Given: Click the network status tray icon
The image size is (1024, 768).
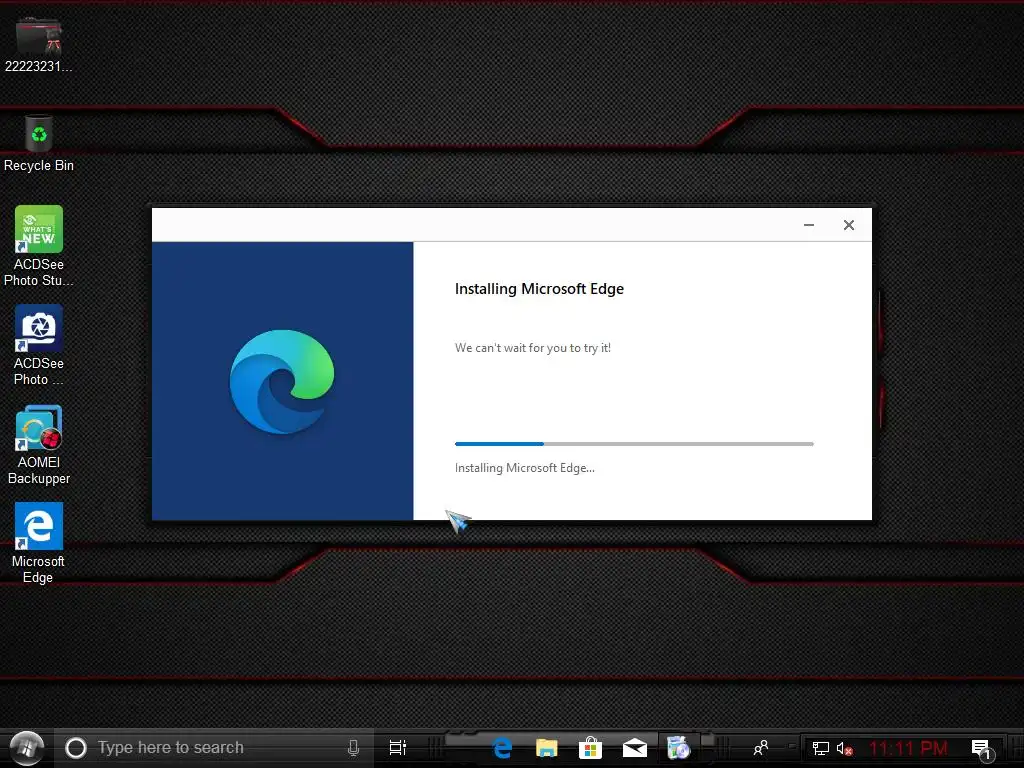Looking at the screenshot, I should pyautogui.click(x=820, y=748).
